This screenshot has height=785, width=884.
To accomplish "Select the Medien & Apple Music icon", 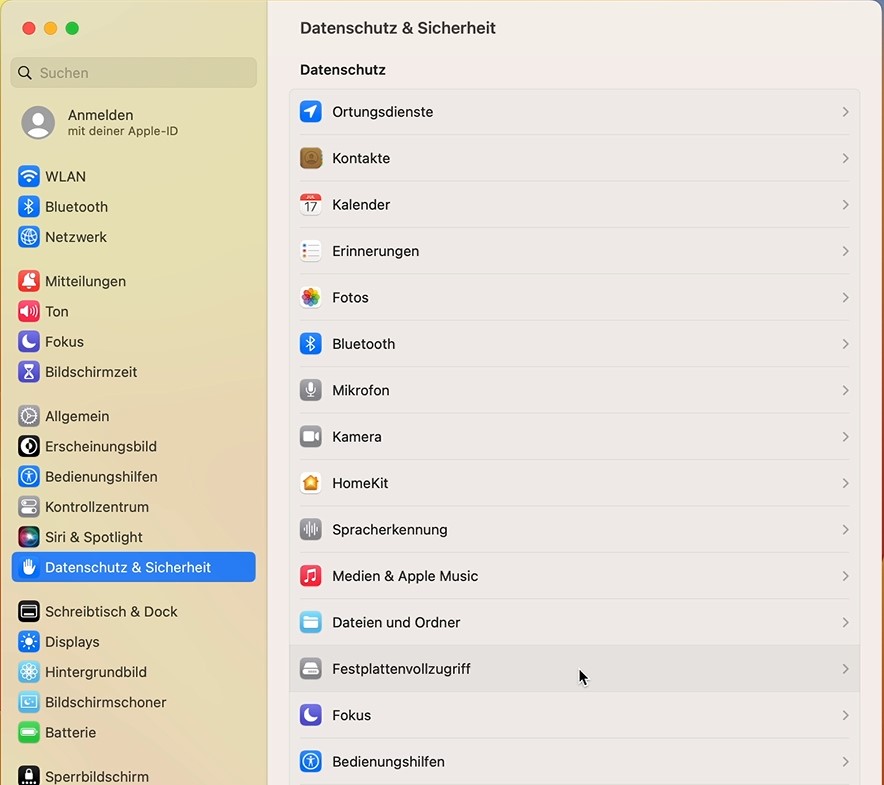I will 311,576.
